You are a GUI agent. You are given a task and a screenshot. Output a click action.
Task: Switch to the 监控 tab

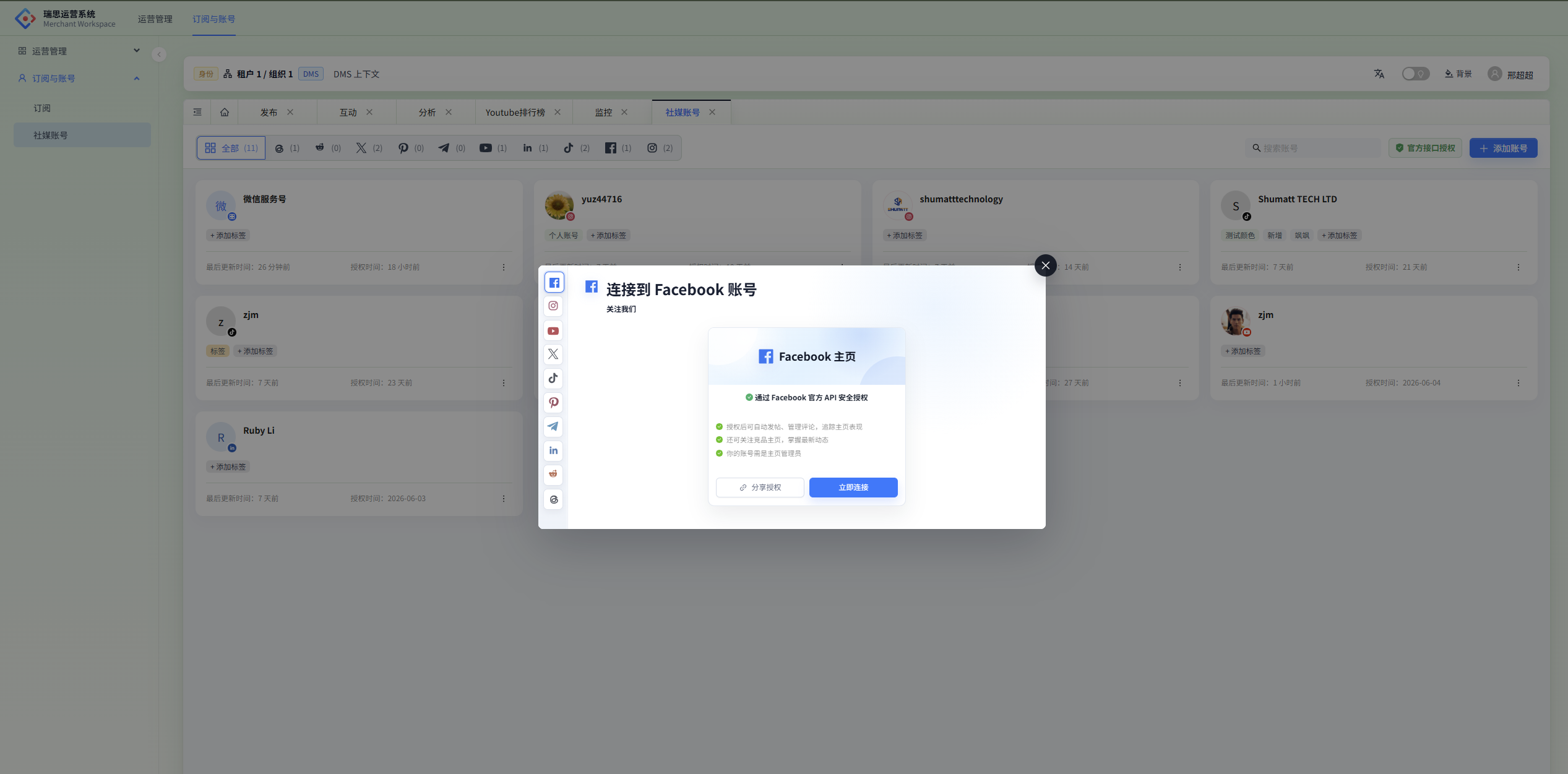603,112
